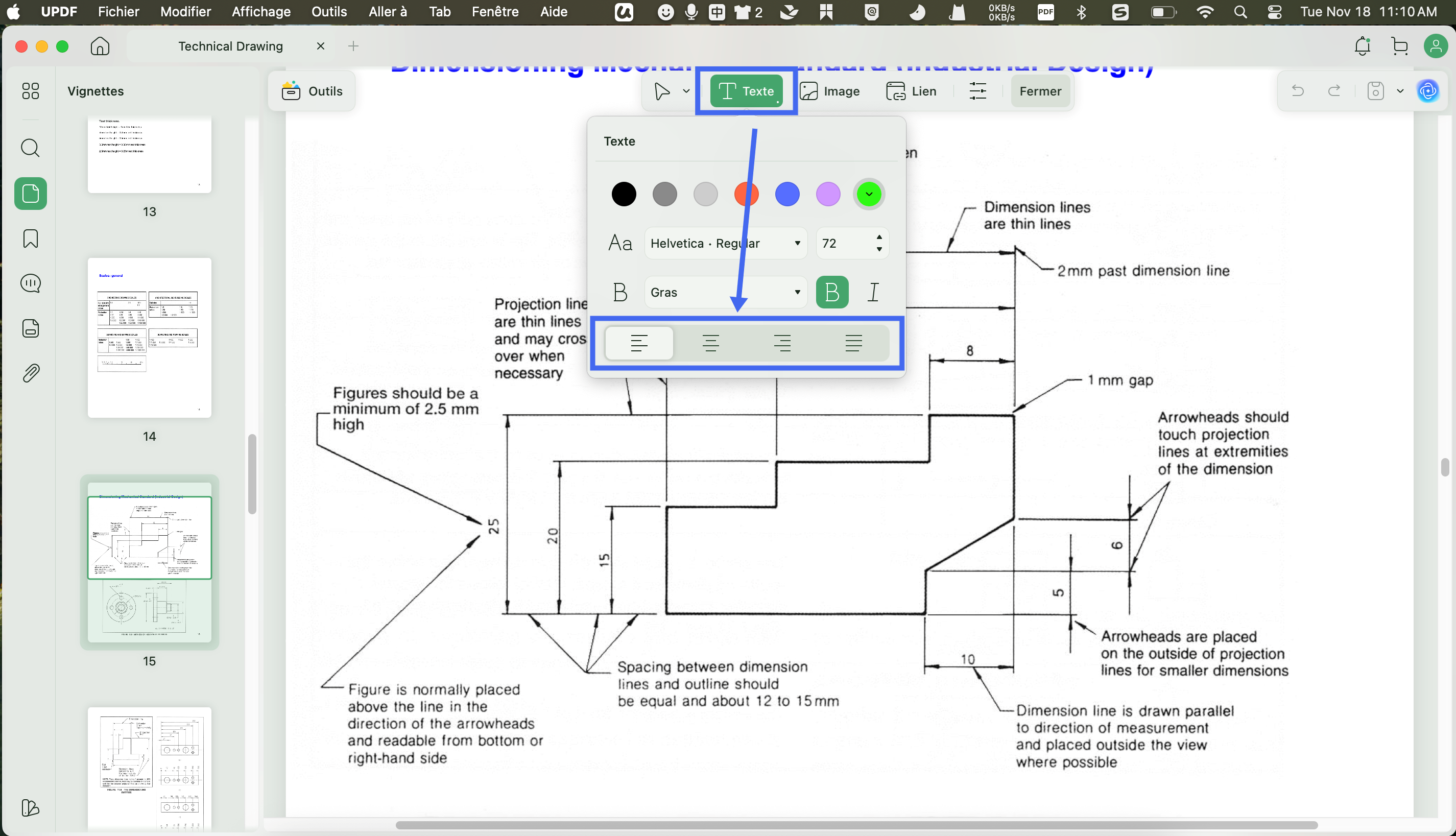The width and height of the screenshot is (1456, 836).
Task: Go to home screen icon
Action: pos(100,46)
